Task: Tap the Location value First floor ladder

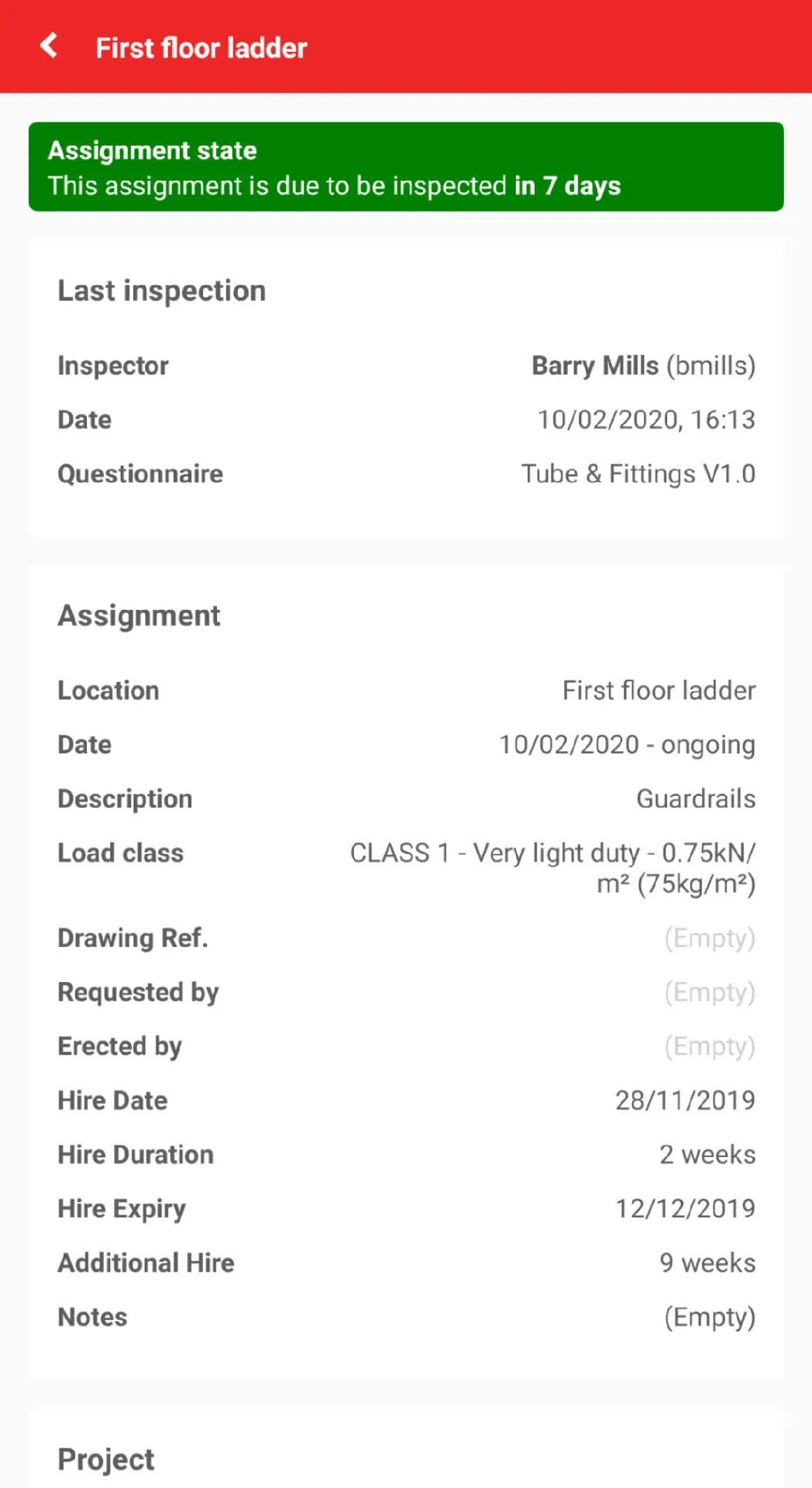Action: (x=659, y=691)
